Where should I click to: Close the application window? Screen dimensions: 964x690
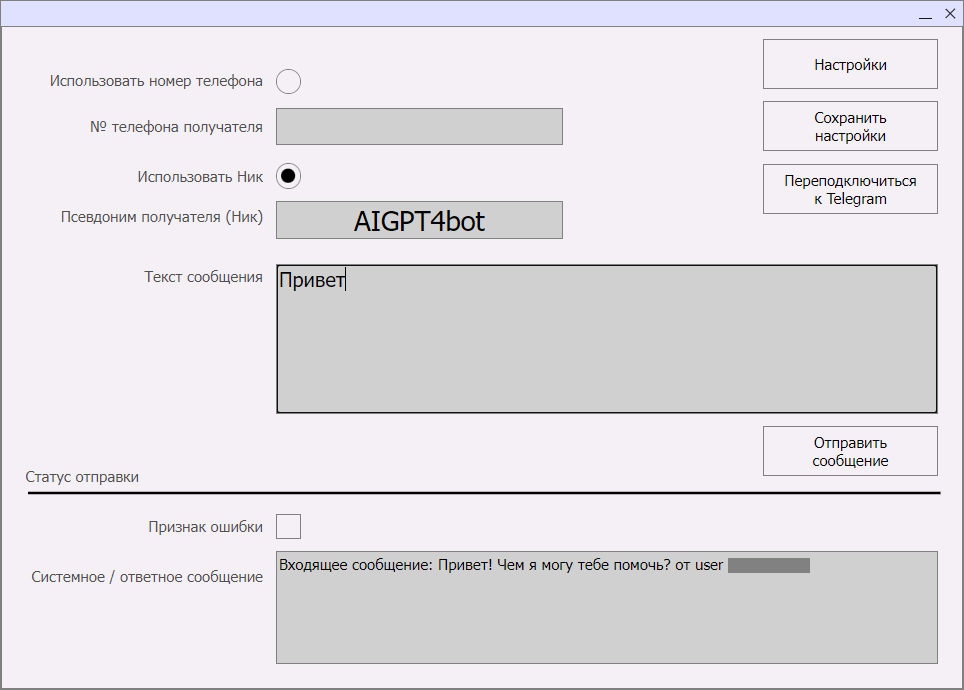[949, 13]
